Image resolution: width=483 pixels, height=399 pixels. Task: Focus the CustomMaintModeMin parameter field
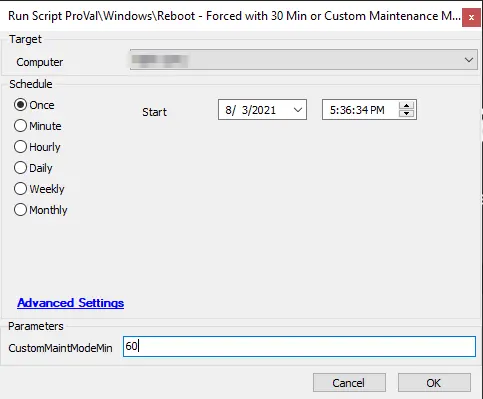pyautogui.click(x=299, y=346)
